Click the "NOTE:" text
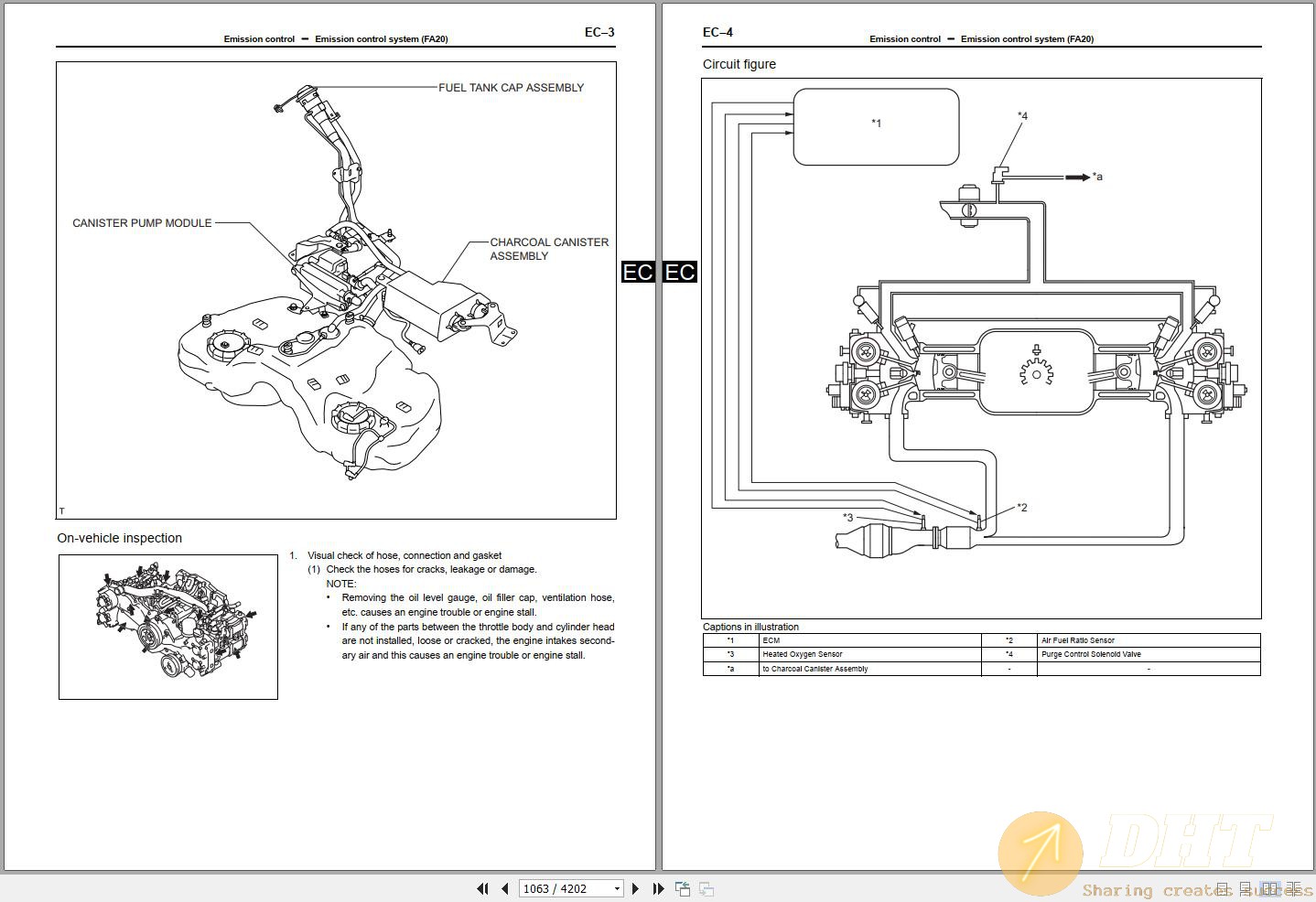The width and height of the screenshot is (1316, 902). [341, 584]
